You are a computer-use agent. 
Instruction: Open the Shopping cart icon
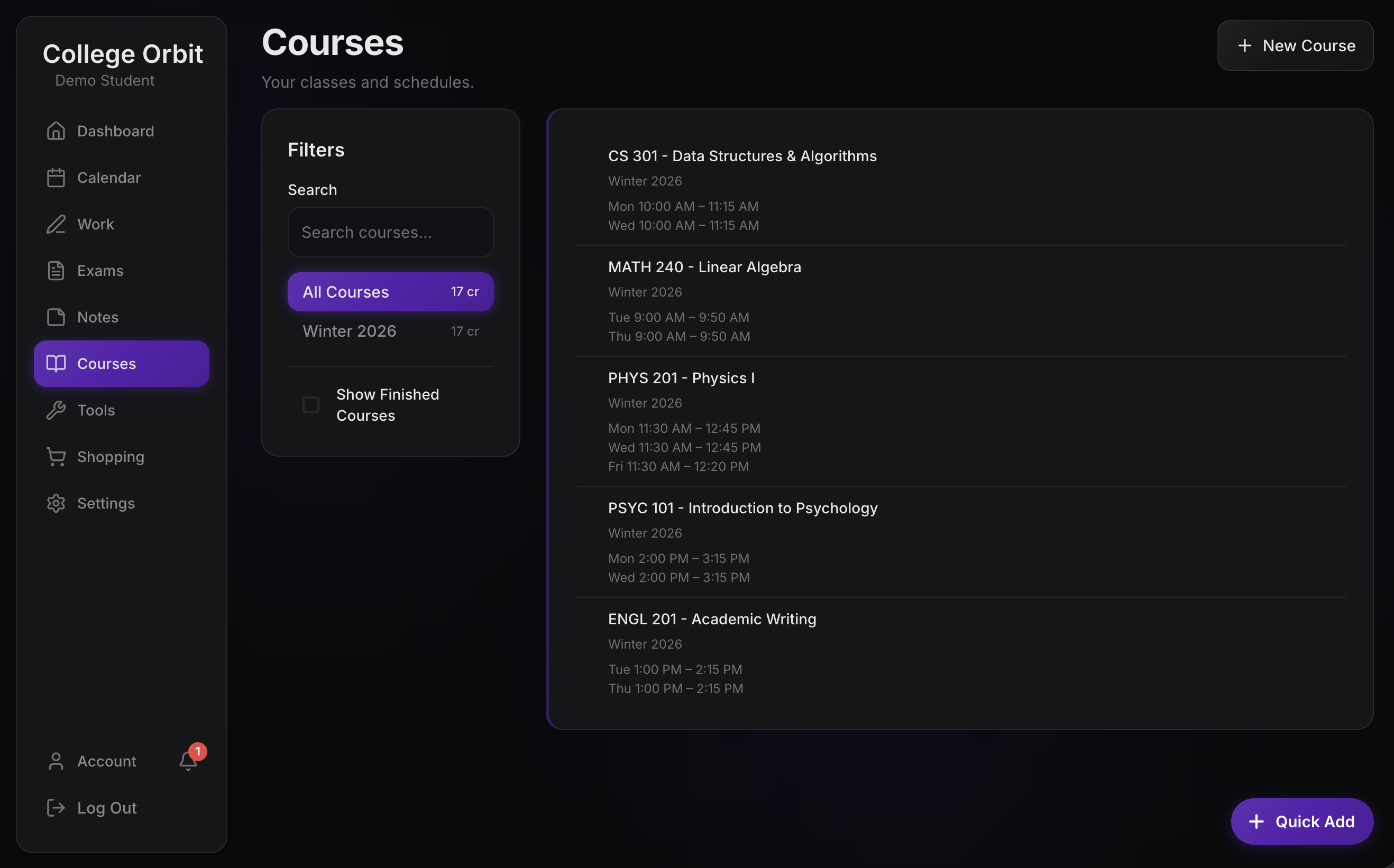(x=56, y=456)
